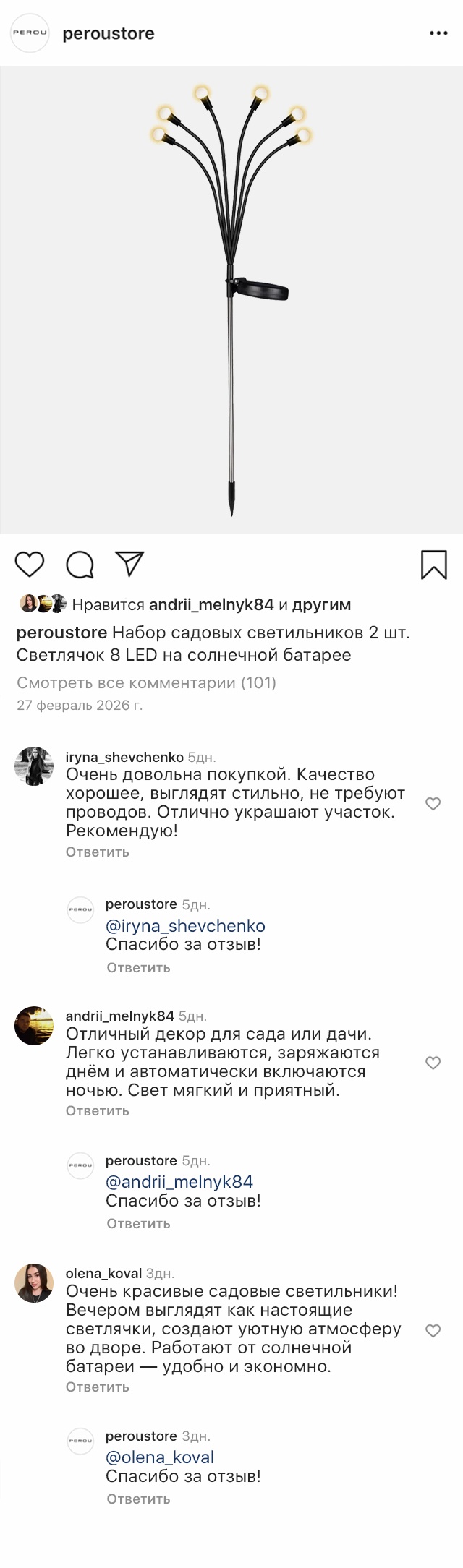
Task: View olena_koval's profile avatar
Action: point(34,1283)
